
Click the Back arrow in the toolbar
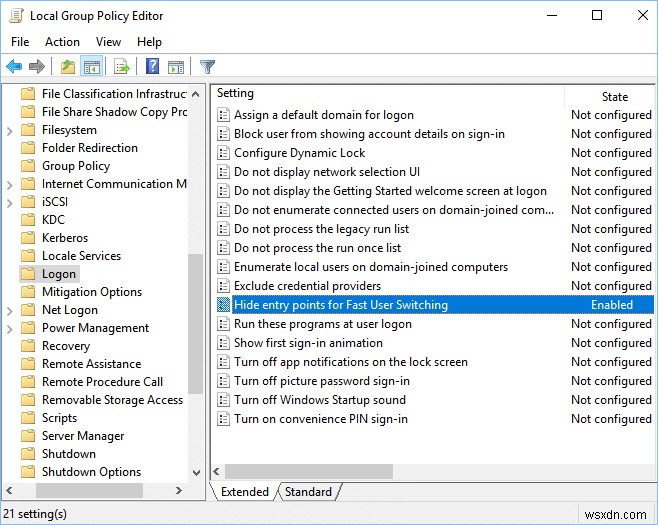[x=14, y=67]
